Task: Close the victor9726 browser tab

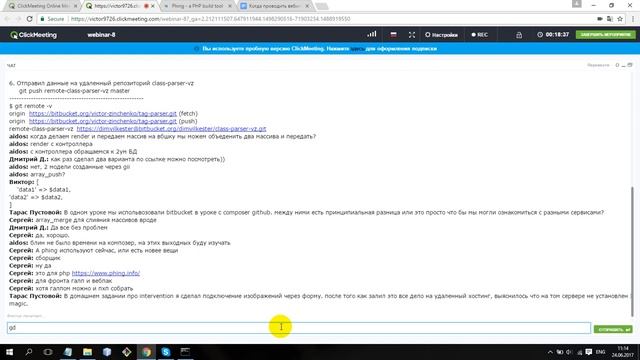Action: click(153, 6)
